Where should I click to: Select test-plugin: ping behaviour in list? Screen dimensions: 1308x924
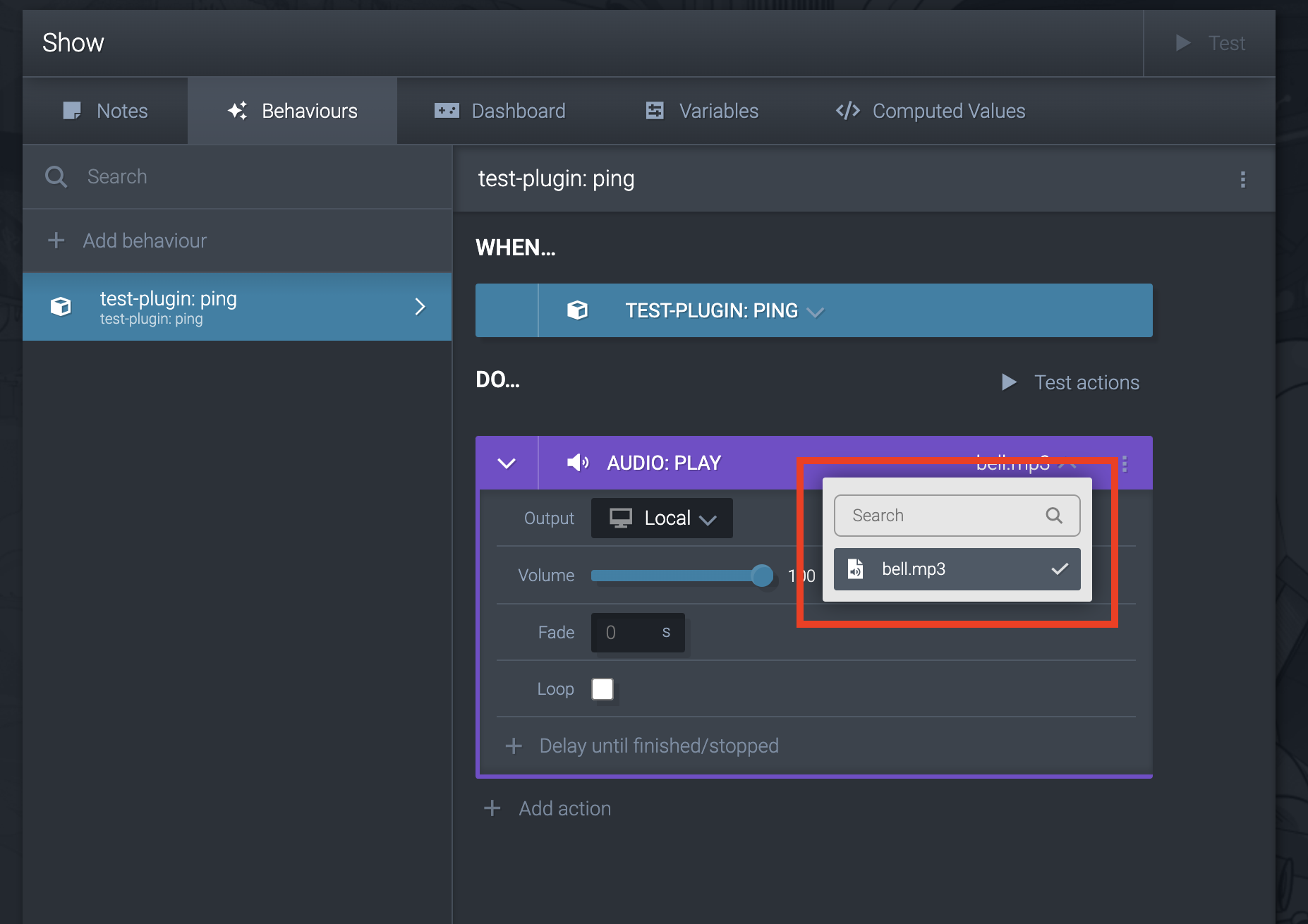point(237,307)
